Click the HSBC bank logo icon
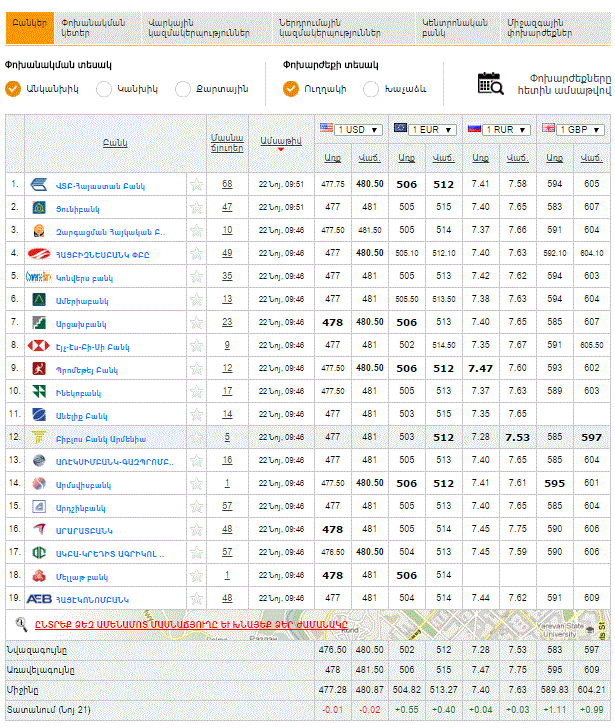615x728 pixels. [39, 345]
